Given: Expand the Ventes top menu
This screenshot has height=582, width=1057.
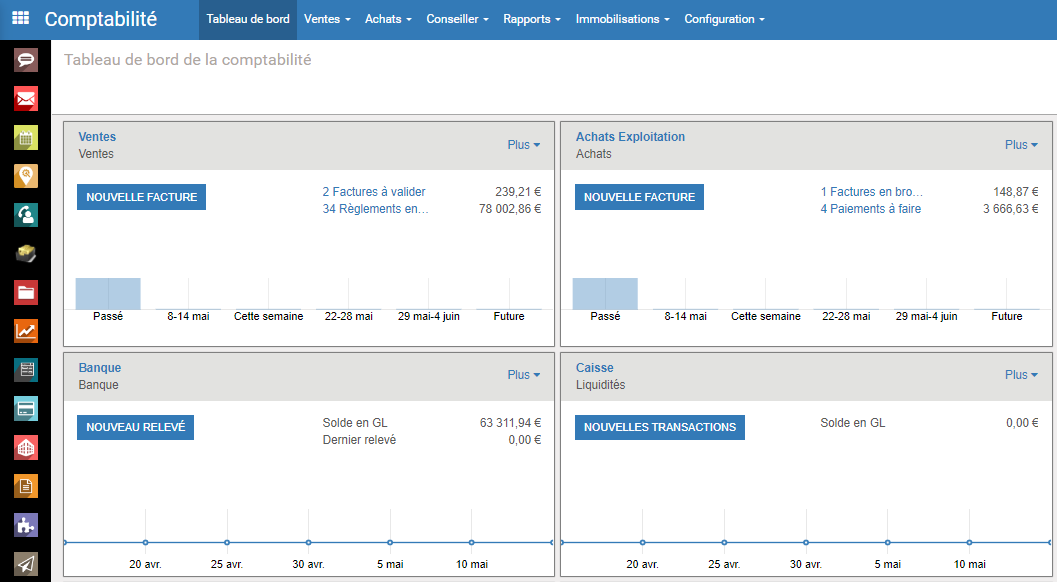Looking at the screenshot, I should click(x=327, y=19).
